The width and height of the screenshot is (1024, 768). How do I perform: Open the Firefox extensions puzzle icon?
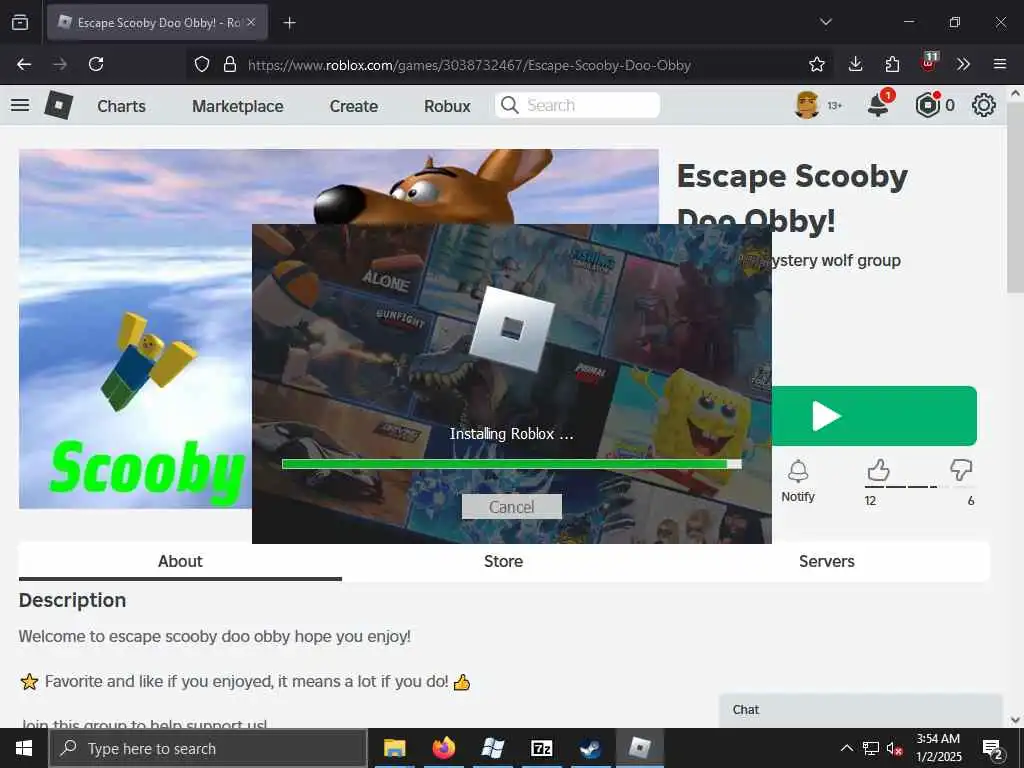click(892, 64)
